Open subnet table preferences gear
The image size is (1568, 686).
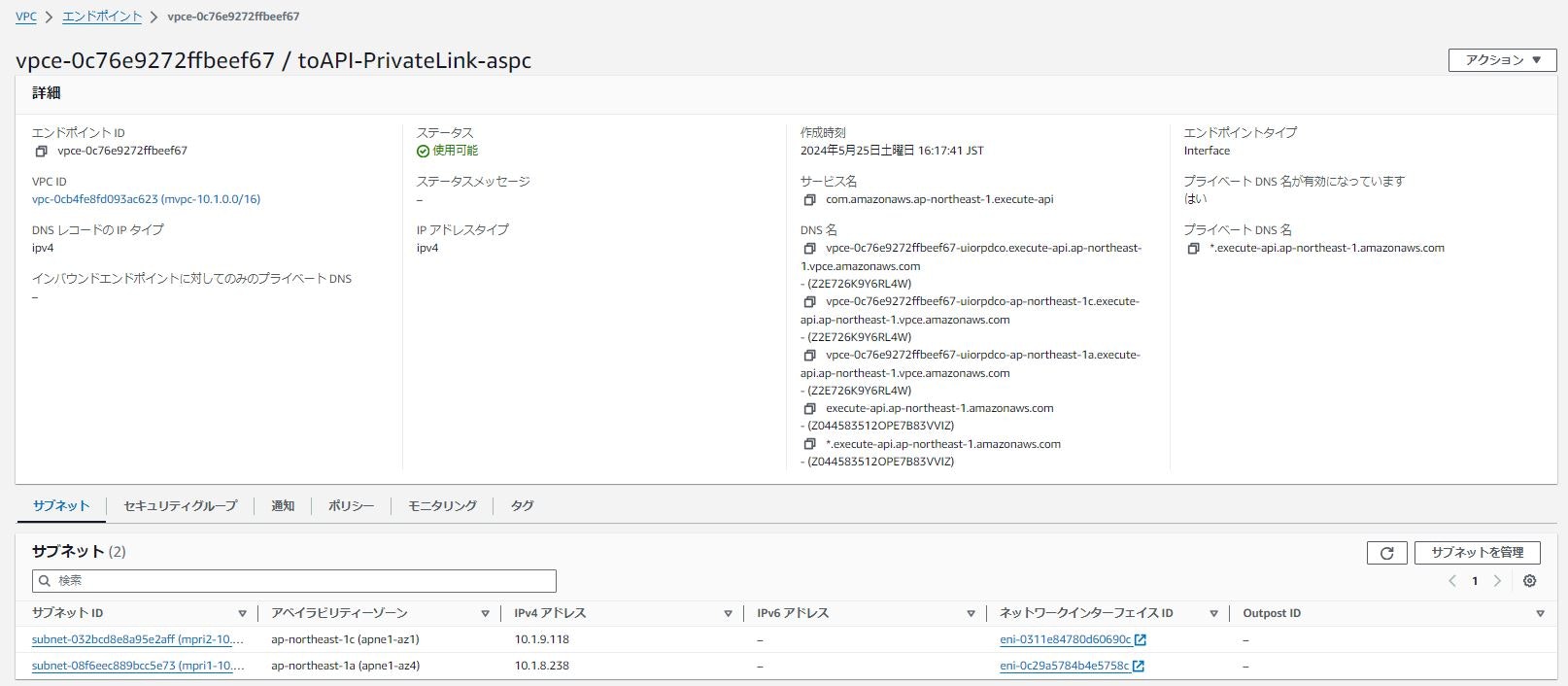tap(1530, 581)
